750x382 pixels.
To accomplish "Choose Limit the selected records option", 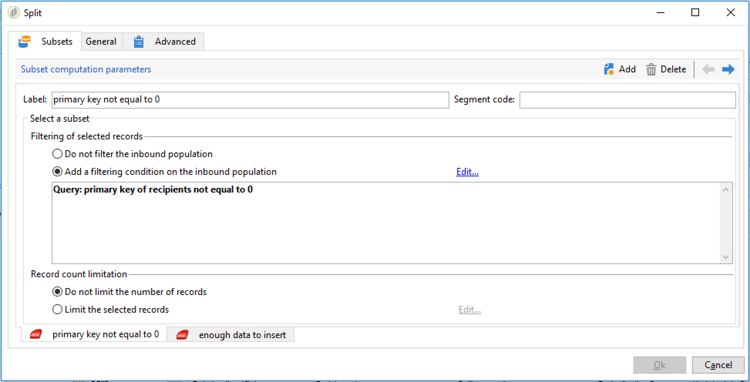I will [x=57, y=309].
